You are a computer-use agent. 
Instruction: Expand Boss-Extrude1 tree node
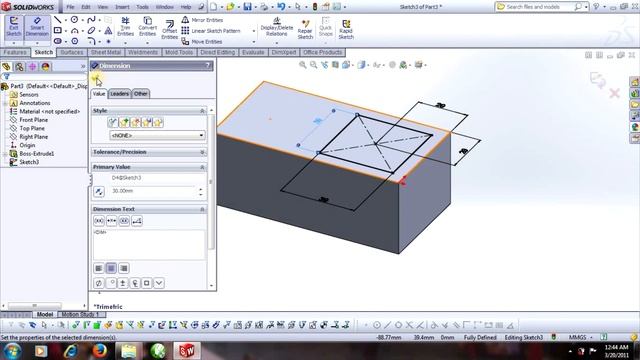click(5, 154)
